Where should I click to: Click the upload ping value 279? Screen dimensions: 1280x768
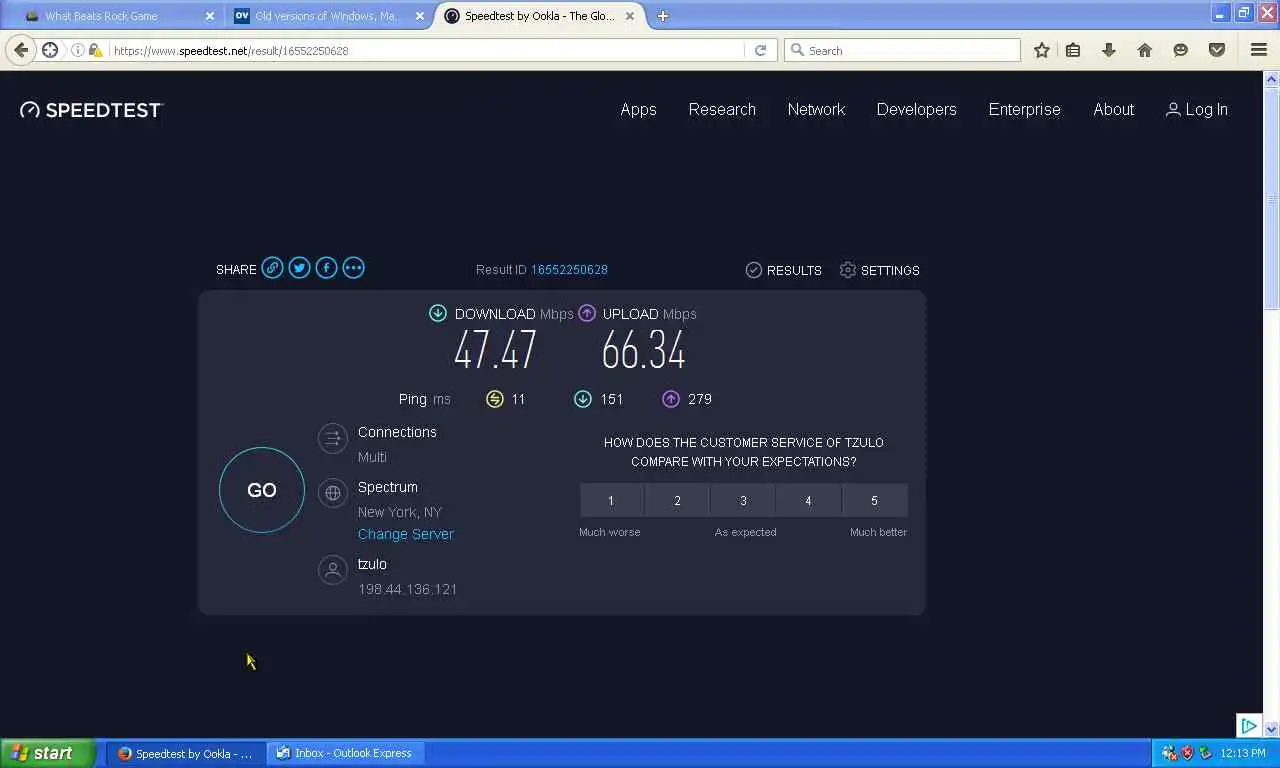(700, 399)
